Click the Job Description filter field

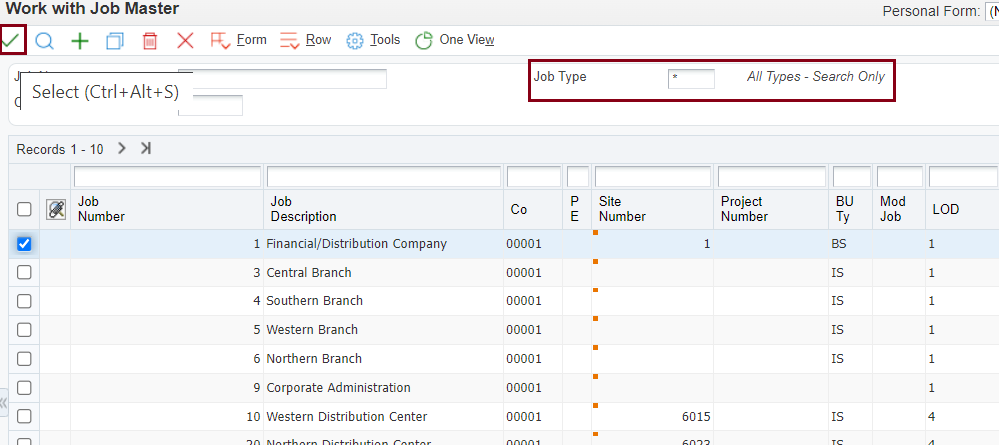click(384, 176)
